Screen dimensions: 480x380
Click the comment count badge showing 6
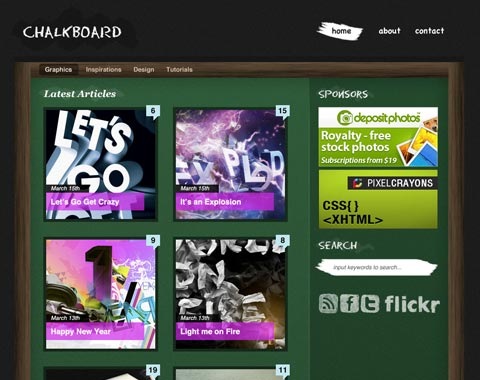[153, 111]
